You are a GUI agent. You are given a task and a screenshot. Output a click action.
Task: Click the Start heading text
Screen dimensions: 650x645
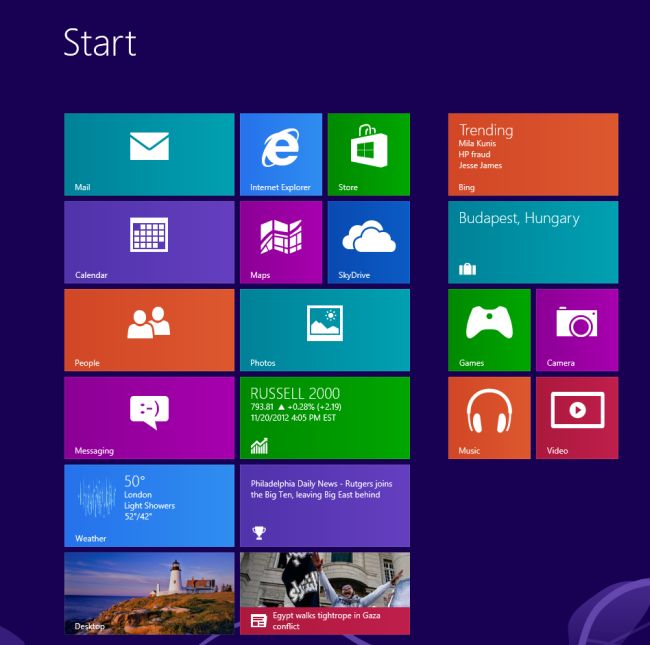(99, 42)
